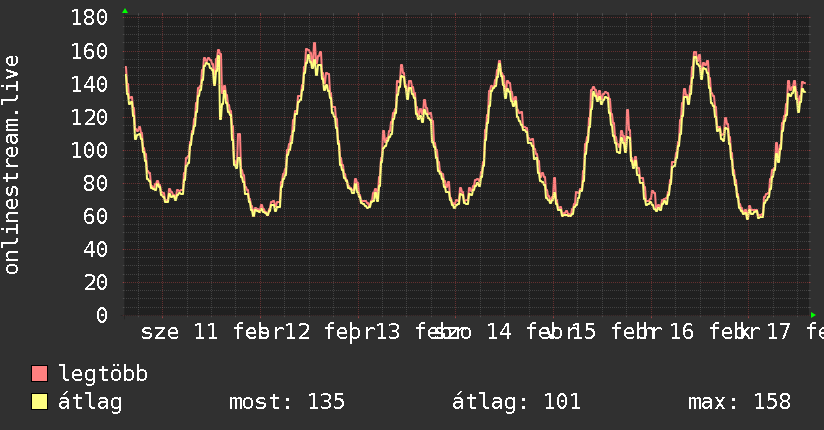Click the green arrow ending the x-axis
824x430 pixels.
813,315
